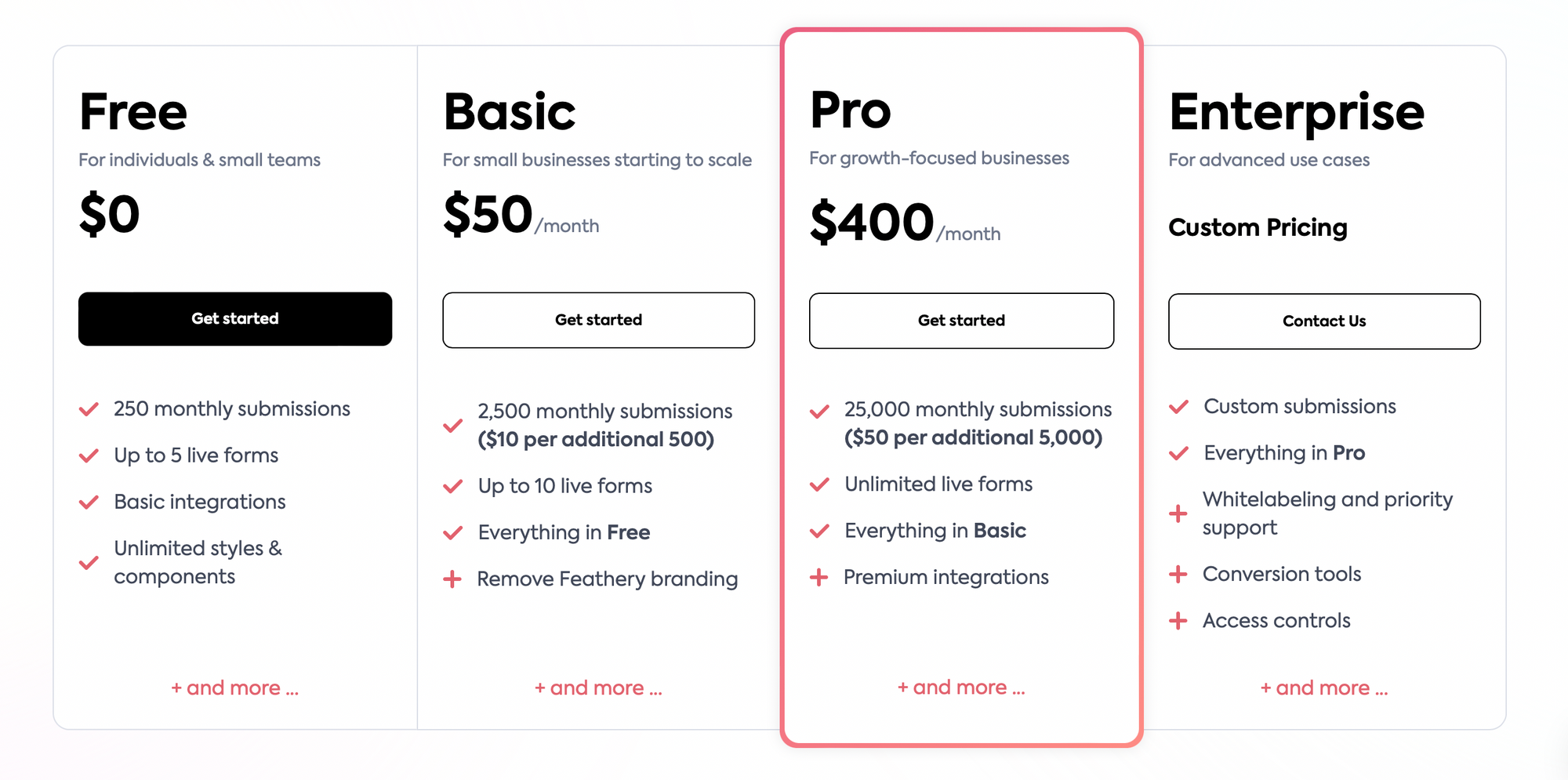
Task: Click checkmark next to Up to 5 live forms
Action: [89, 455]
